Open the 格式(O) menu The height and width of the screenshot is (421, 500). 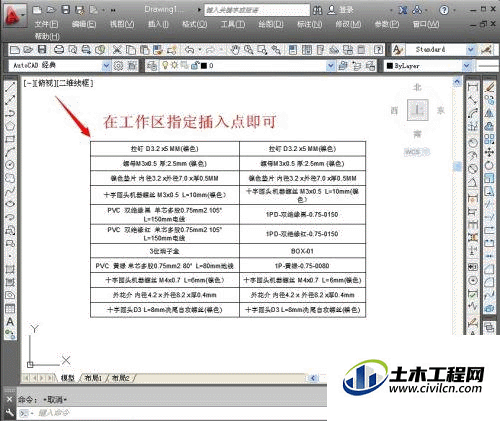pos(195,24)
